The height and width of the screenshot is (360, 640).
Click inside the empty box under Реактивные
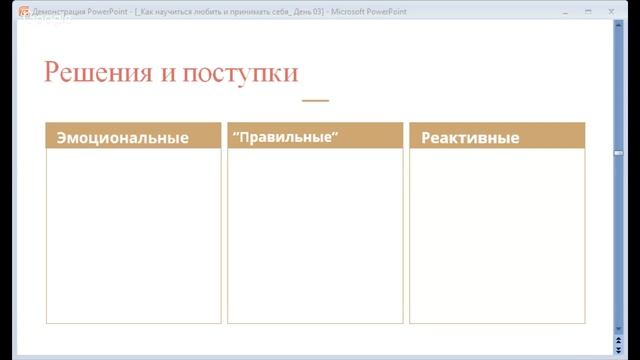[497, 236]
